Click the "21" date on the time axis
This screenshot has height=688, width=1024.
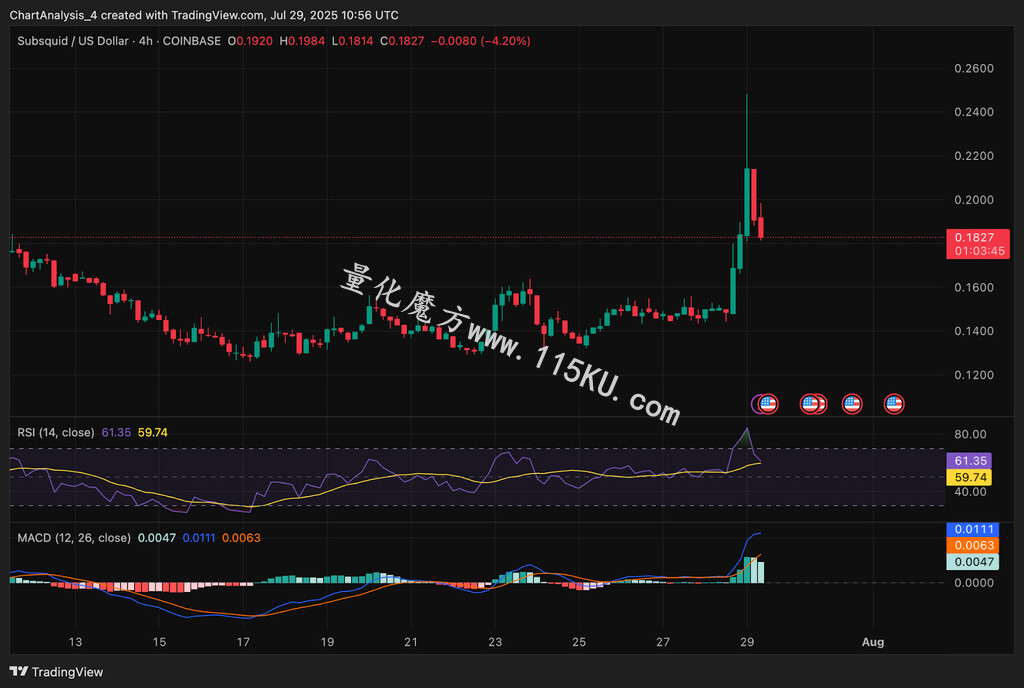tap(411, 642)
